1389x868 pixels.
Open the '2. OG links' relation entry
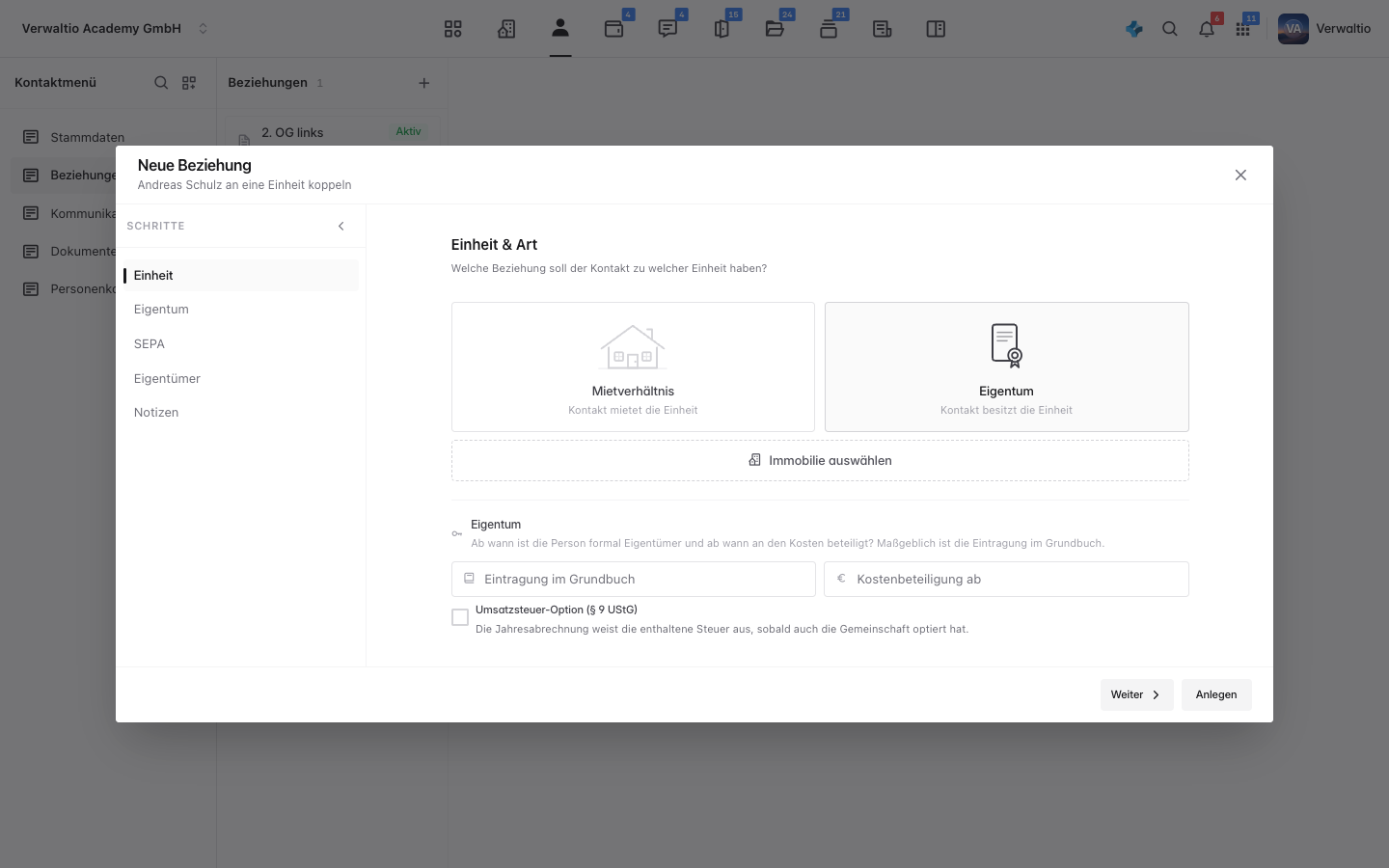(333, 132)
